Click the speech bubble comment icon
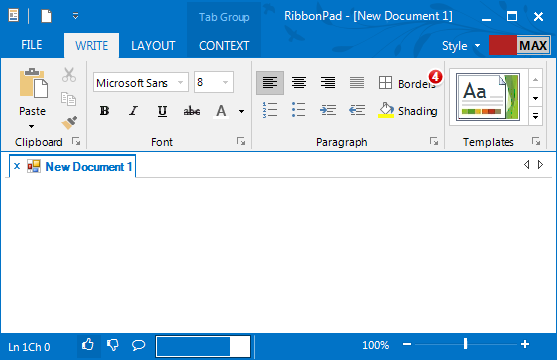Image resolution: width=557 pixels, height=360 pixels. (139, 345)
